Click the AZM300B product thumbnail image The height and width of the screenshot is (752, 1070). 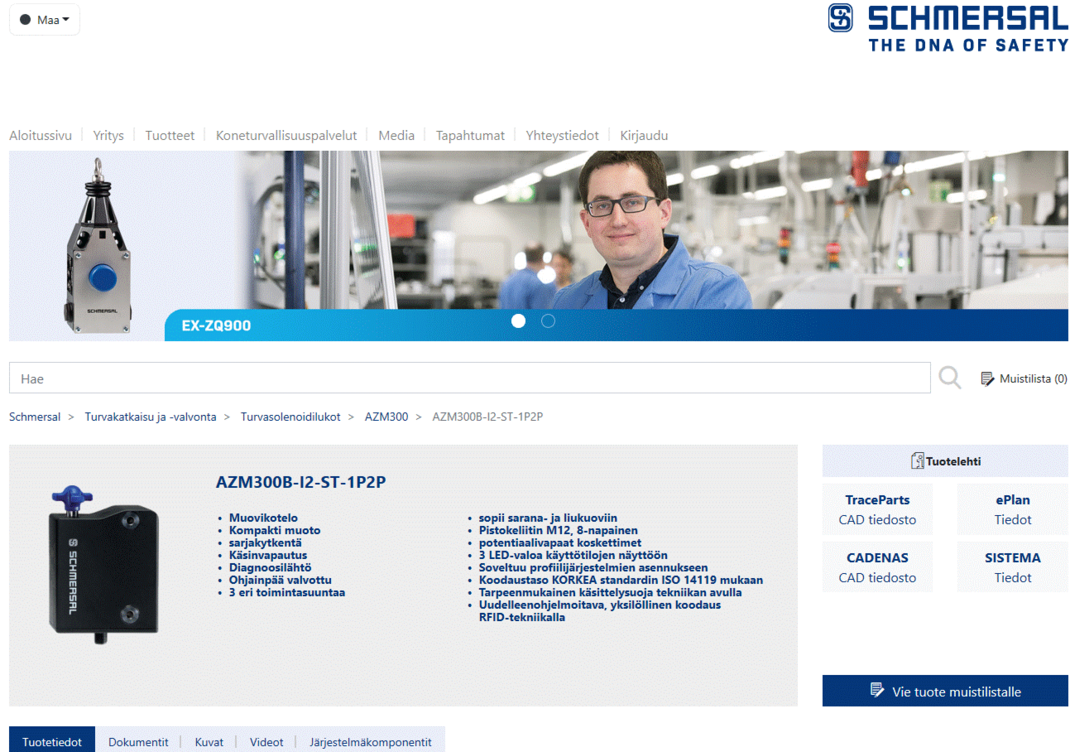(104, 564)
